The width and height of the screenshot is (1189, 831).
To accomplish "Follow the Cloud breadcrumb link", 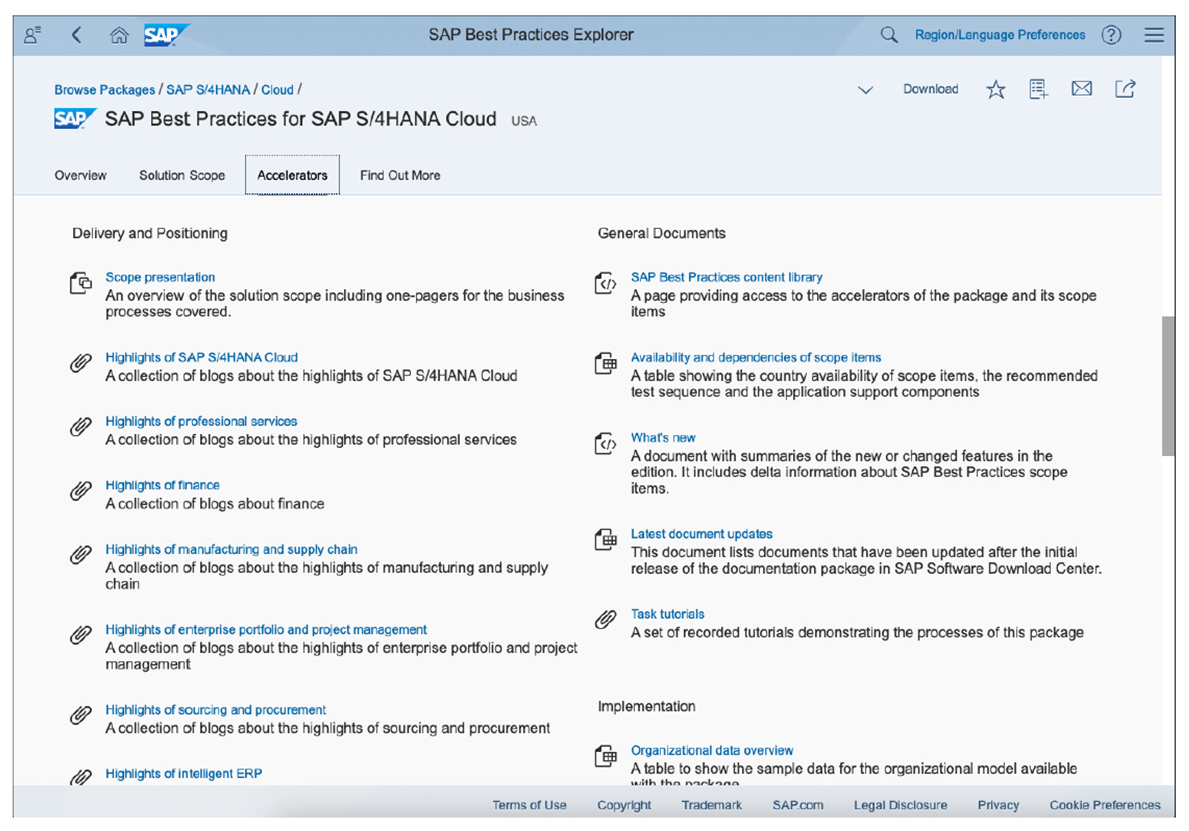I will coord(277,89).
